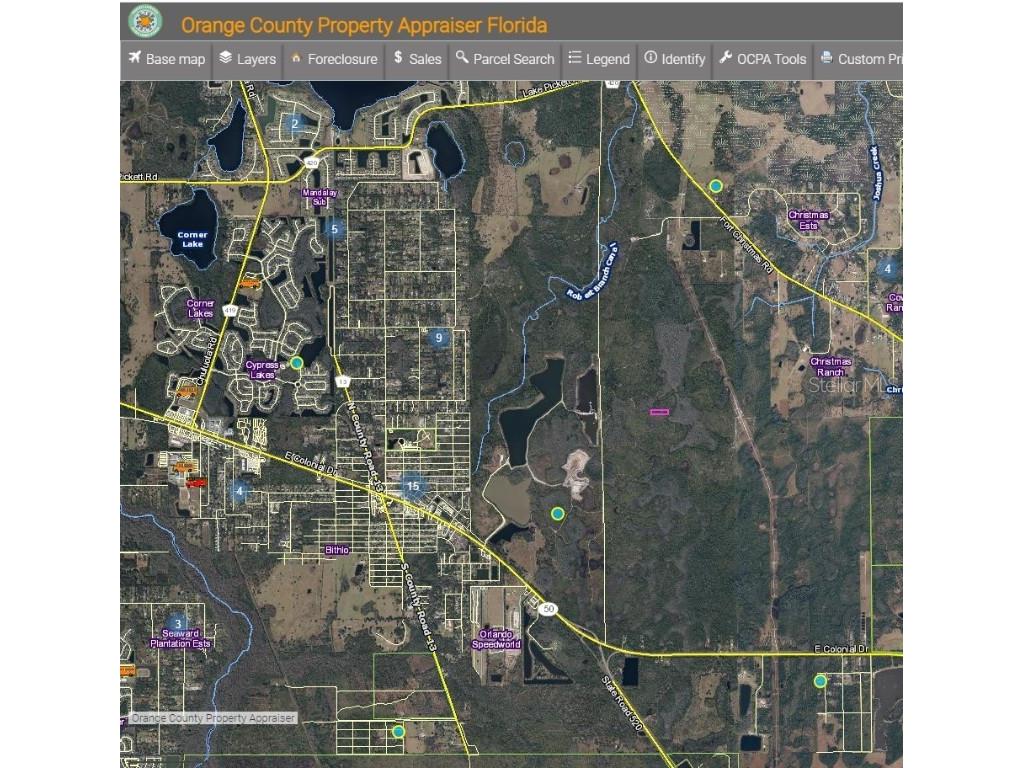
Task: Open the Layers panel icon
Action: [x=226, y=59]
